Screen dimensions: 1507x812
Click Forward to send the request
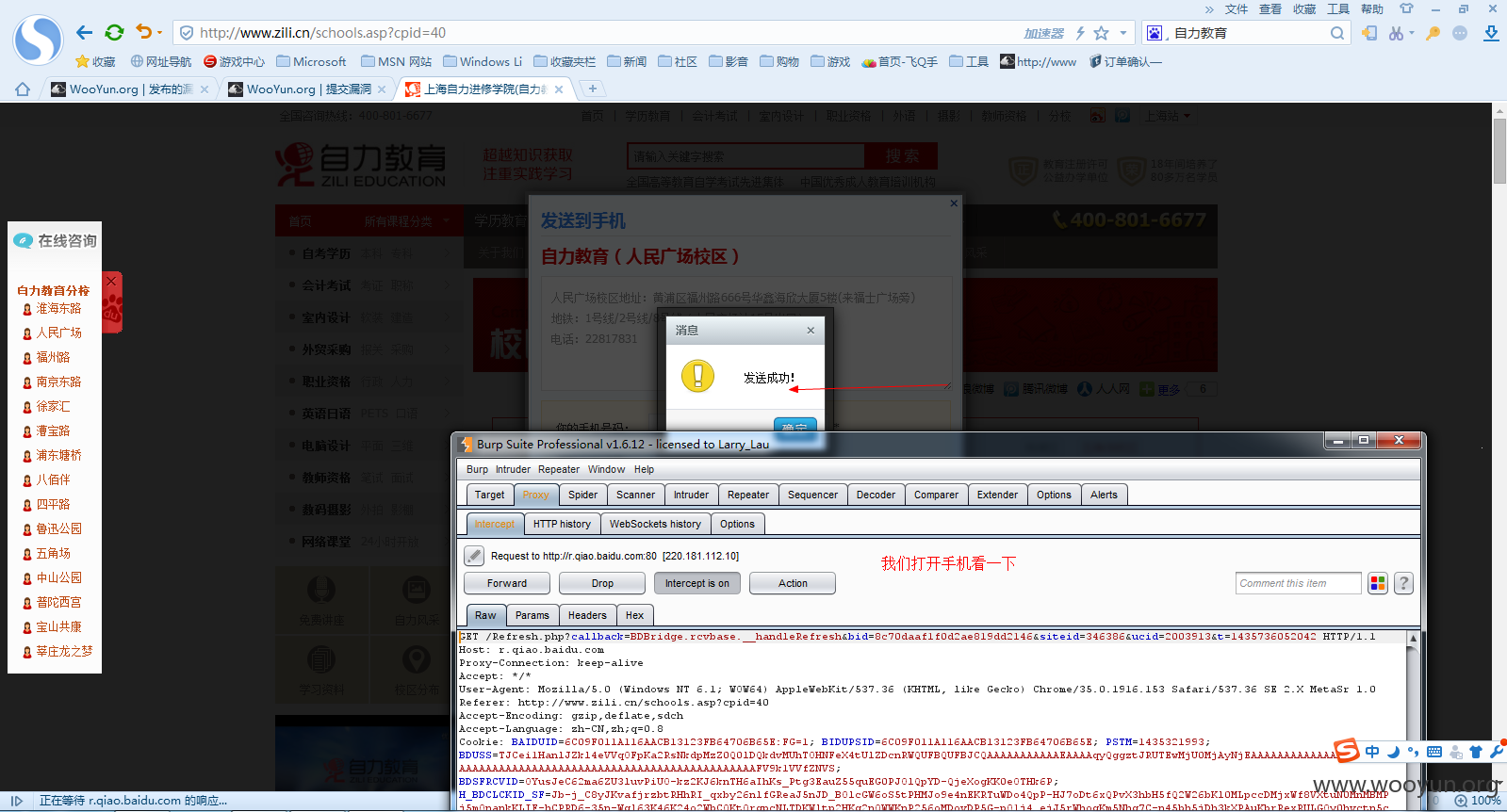pos(507,583)
